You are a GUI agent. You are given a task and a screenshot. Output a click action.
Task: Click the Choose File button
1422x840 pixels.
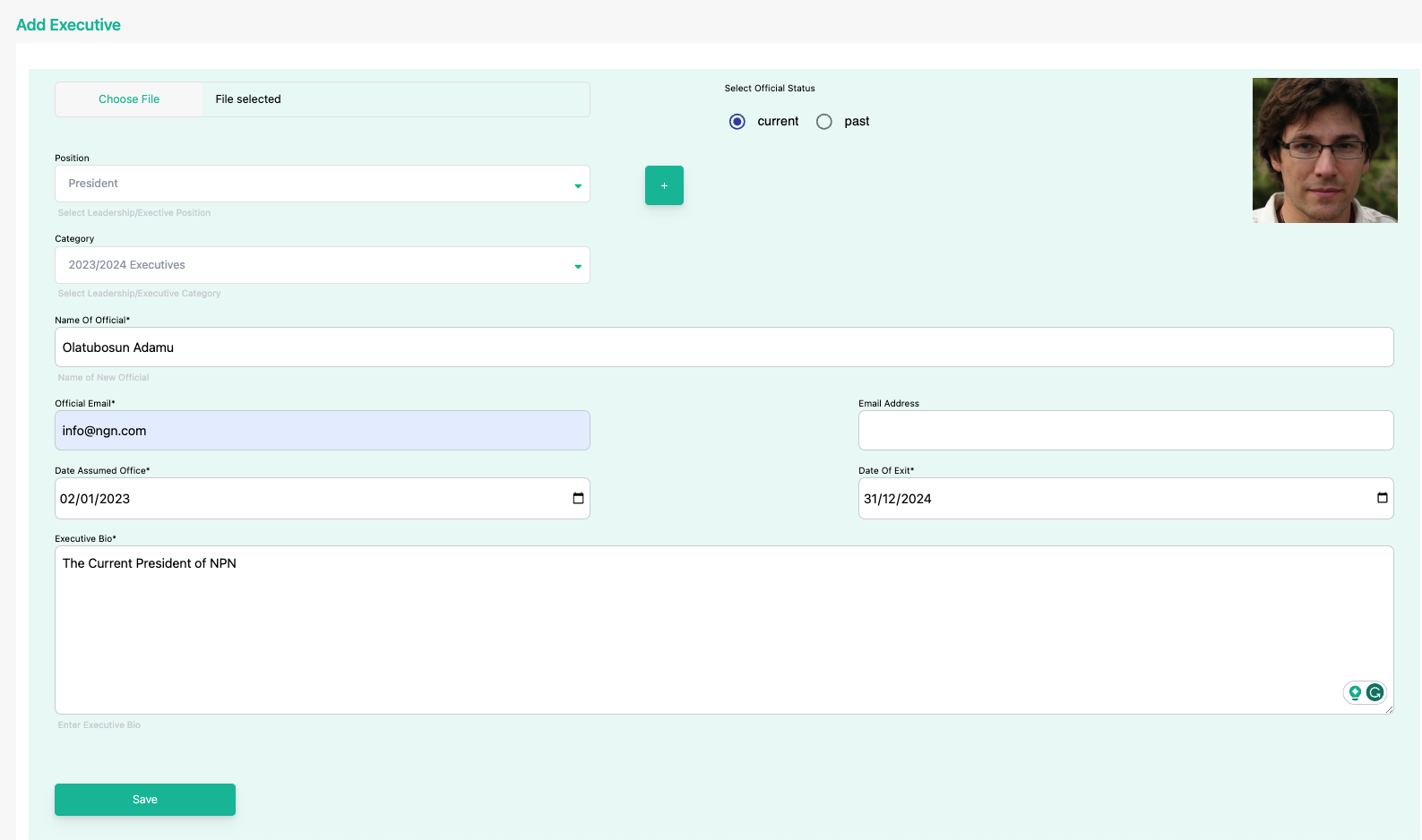[129, 99]
